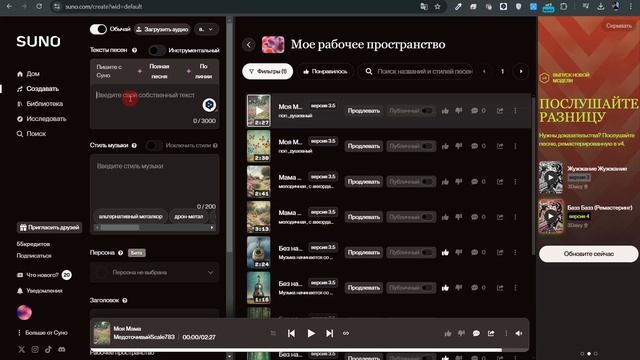Viewport: 640px width, 360px height.
Task: Toggle Публичный on the first Без на... song
Action: [x=410, y=252]
